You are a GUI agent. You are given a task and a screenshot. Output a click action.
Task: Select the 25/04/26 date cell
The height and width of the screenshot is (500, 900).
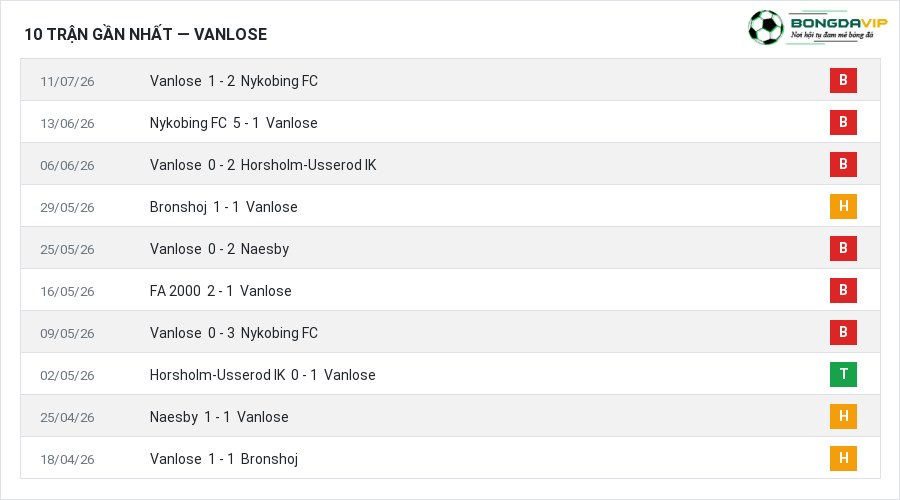coord(67,417)
